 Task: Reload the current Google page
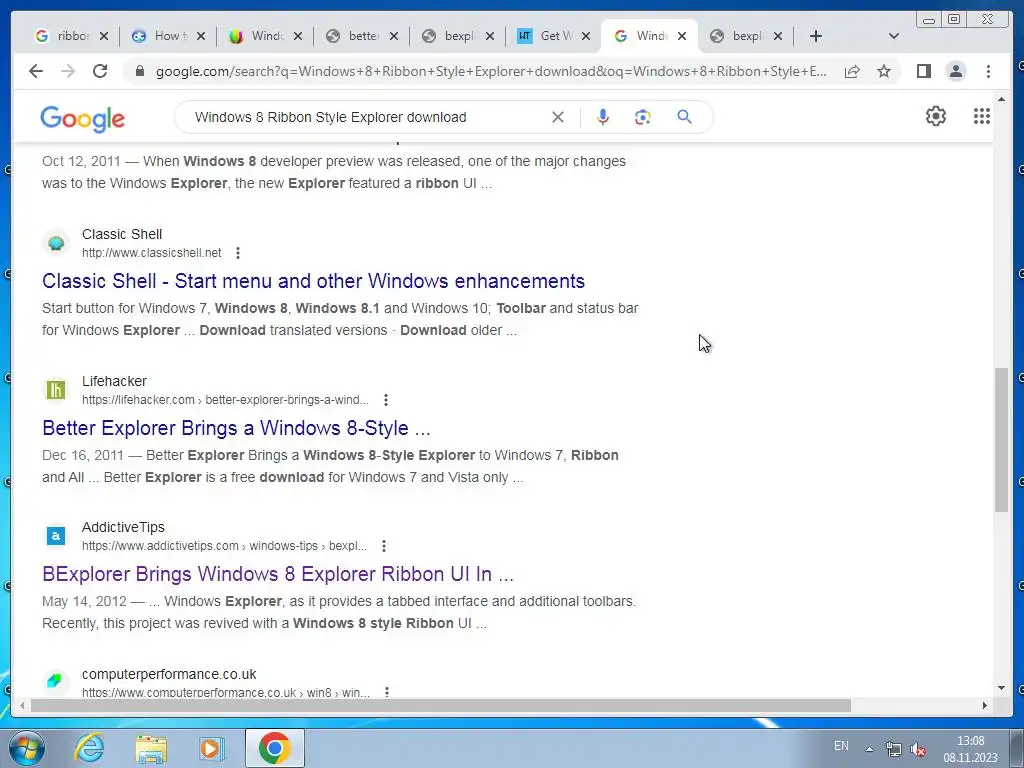pyautogui.click(x=100, y=71)
